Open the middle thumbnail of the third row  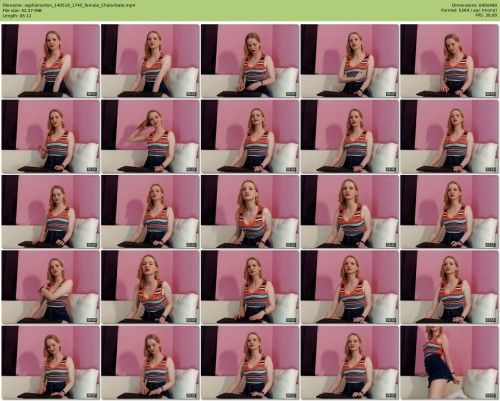pyautogui.click(x=250, y=211)
